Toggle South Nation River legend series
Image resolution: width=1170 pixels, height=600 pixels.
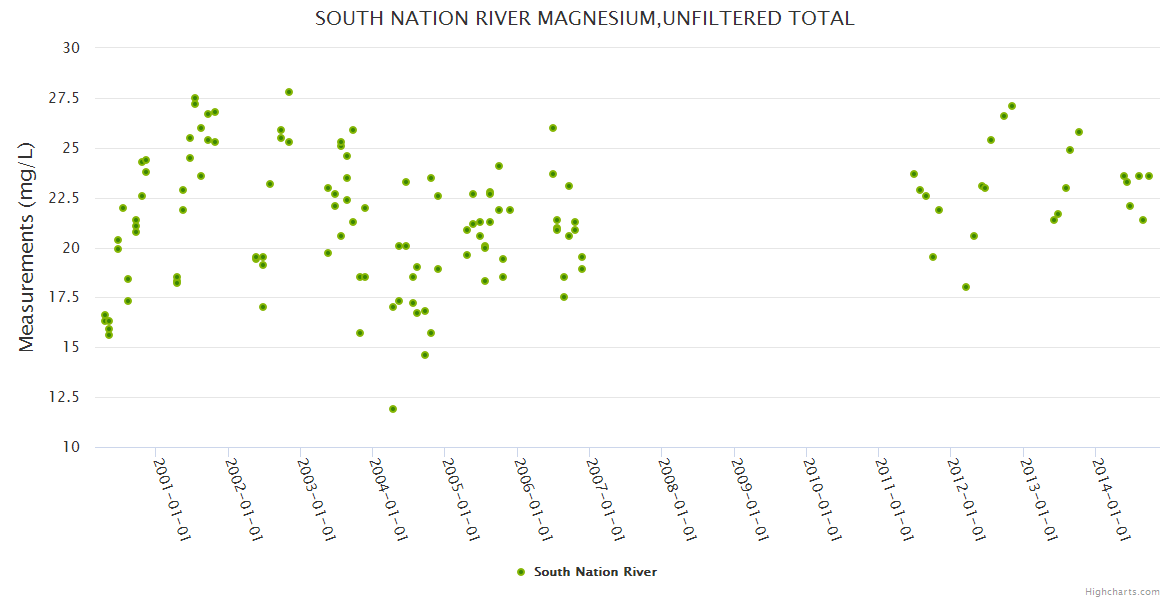(x=595, y=572)
